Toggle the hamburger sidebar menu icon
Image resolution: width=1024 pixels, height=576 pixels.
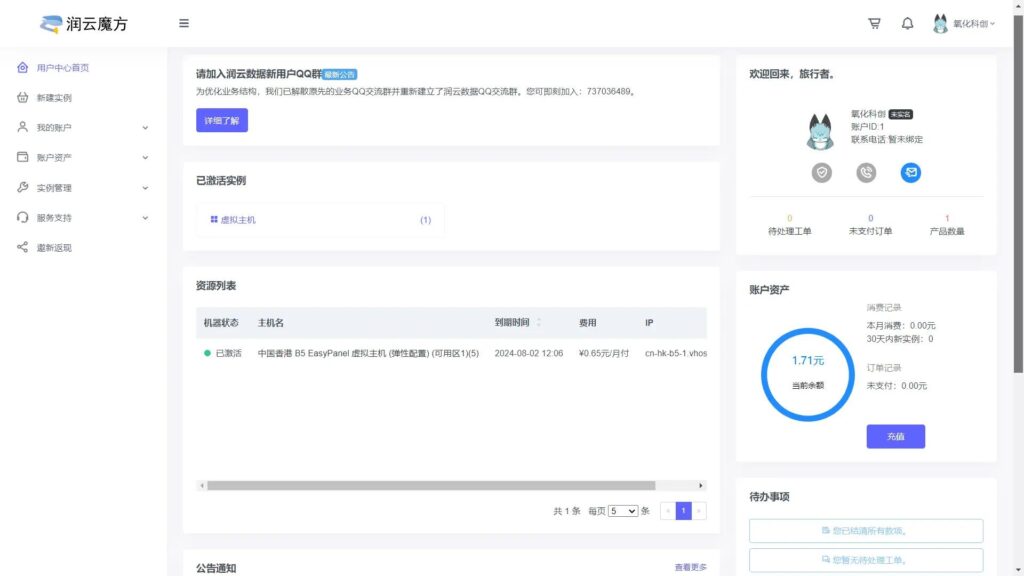pos(184,24)
